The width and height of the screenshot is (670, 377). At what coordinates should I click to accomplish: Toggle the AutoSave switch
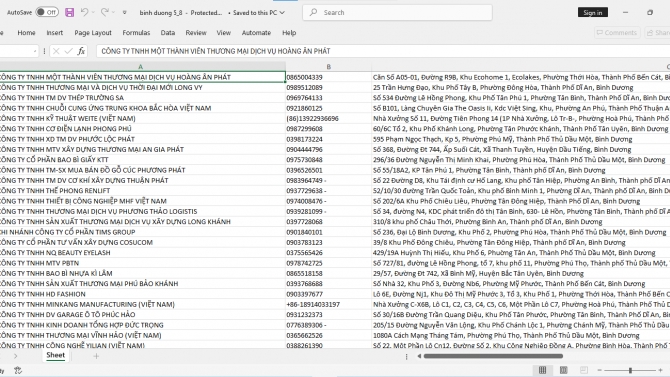[47, 12]
